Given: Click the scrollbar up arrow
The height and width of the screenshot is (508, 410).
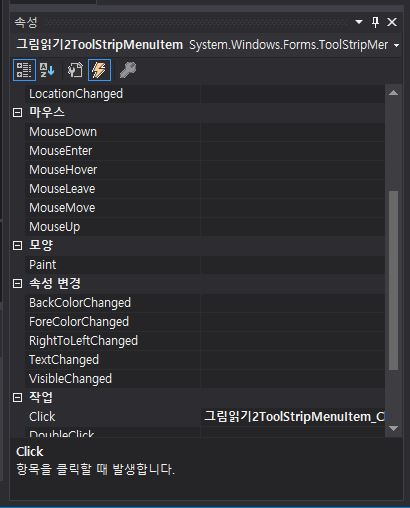Looking at the screenshot, I should pyautogui.click(x=393, y=93).
